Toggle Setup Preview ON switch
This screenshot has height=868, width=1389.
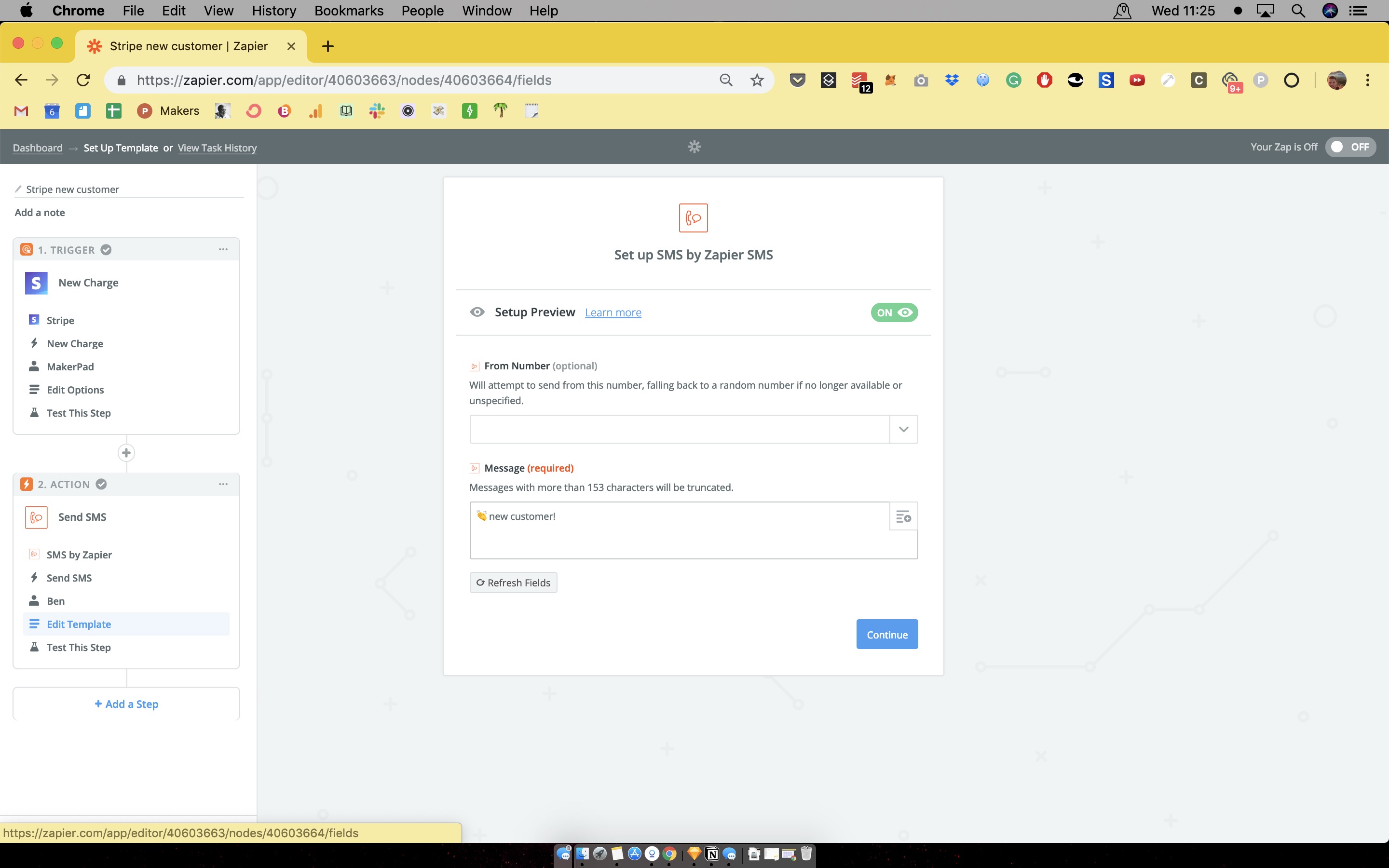pos(894,312)
